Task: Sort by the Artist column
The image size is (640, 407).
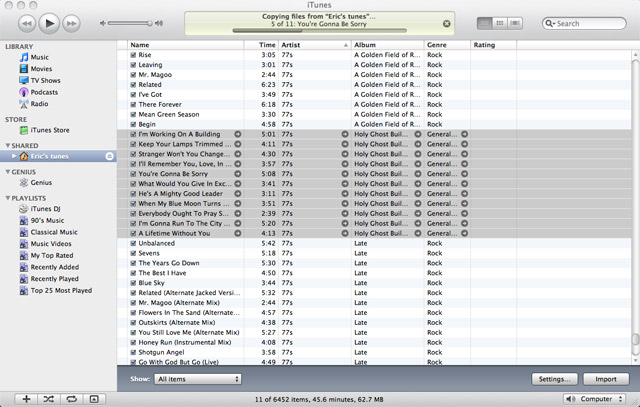Action: [315, 45]
